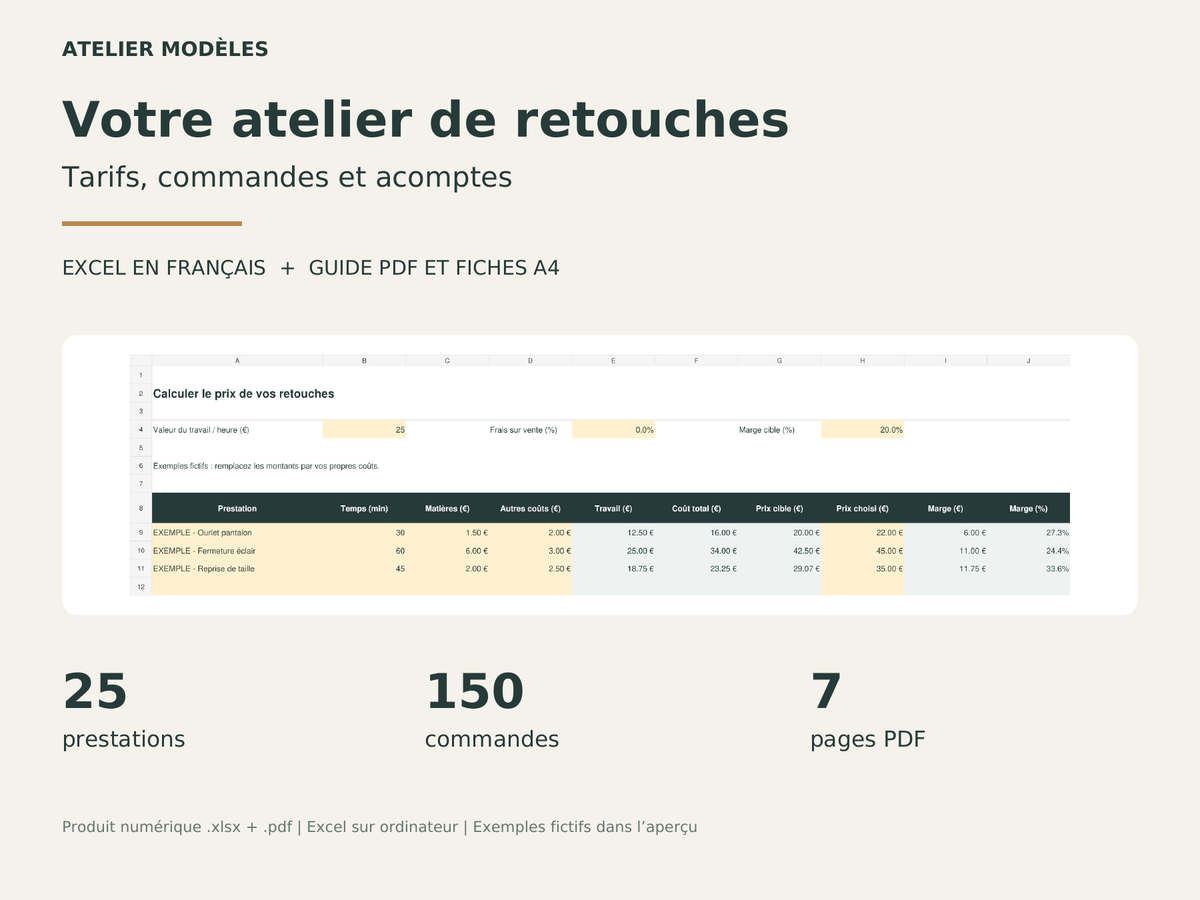Select row number 12 header

(x=141, y=587)
